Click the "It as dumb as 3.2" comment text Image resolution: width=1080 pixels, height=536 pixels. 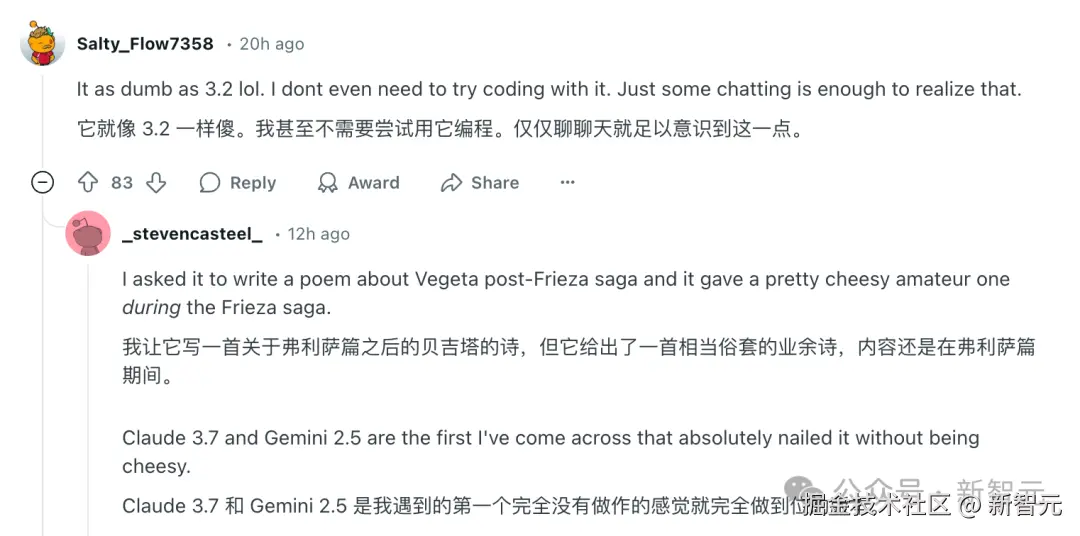(548, 89)
